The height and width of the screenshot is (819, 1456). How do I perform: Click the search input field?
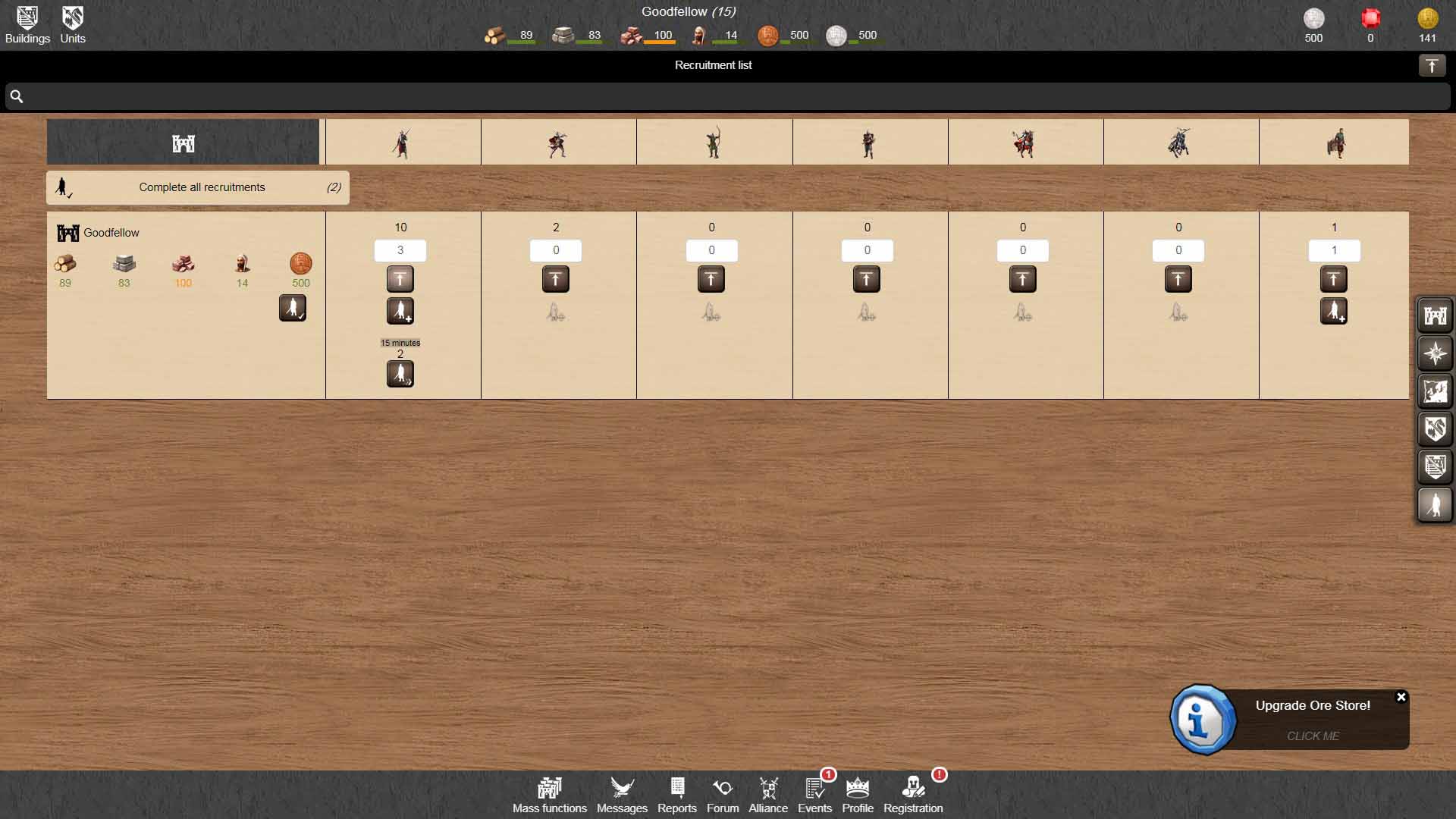coord(728,96)
